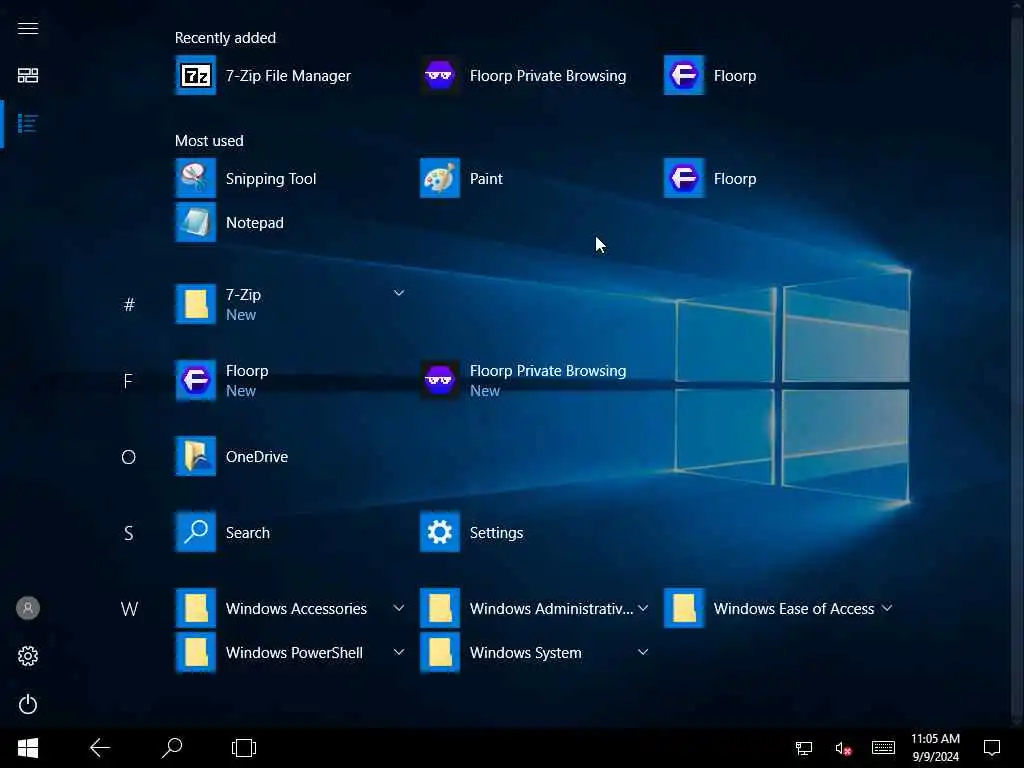1024x768 pixels.
Task: Expand the Windows Administrative Tools chevron
Action: (643, 608)
